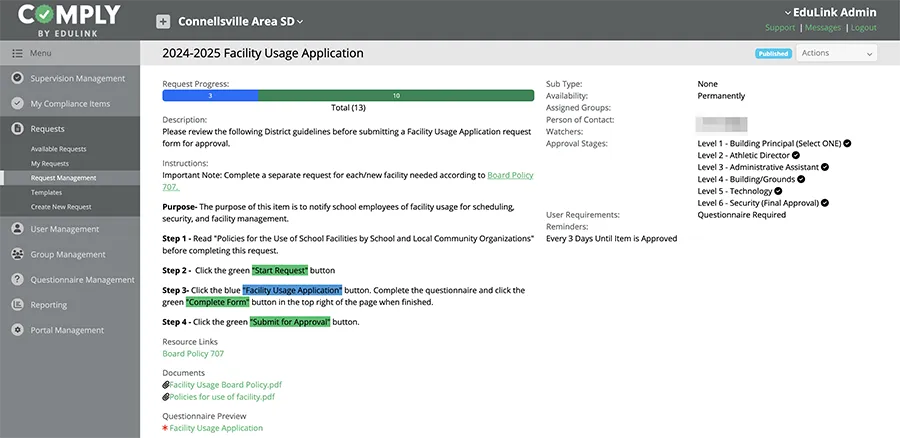
Task: Click the hamburger Menu icon
Action: [x=17, y=53]
